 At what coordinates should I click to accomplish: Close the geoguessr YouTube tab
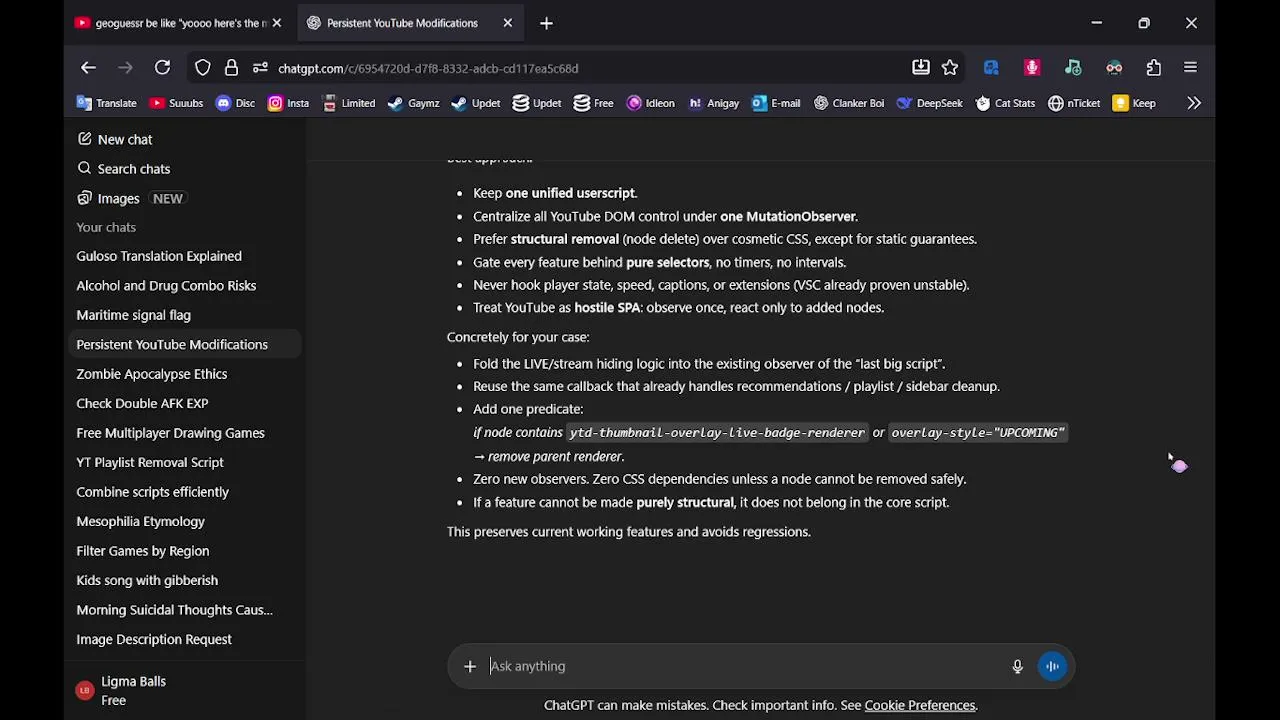click(277, 23)
